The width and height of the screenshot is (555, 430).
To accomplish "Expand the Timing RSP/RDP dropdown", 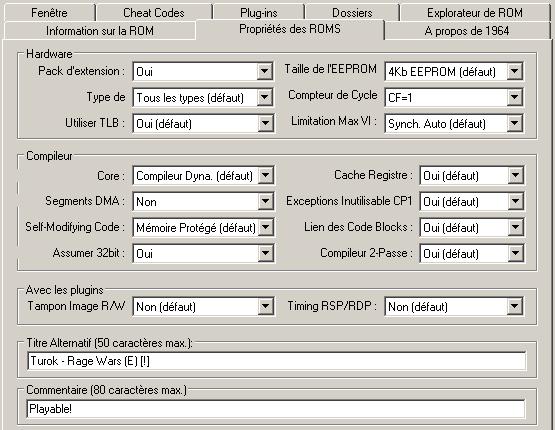I will pyautogui.click(x=453, y=306).
